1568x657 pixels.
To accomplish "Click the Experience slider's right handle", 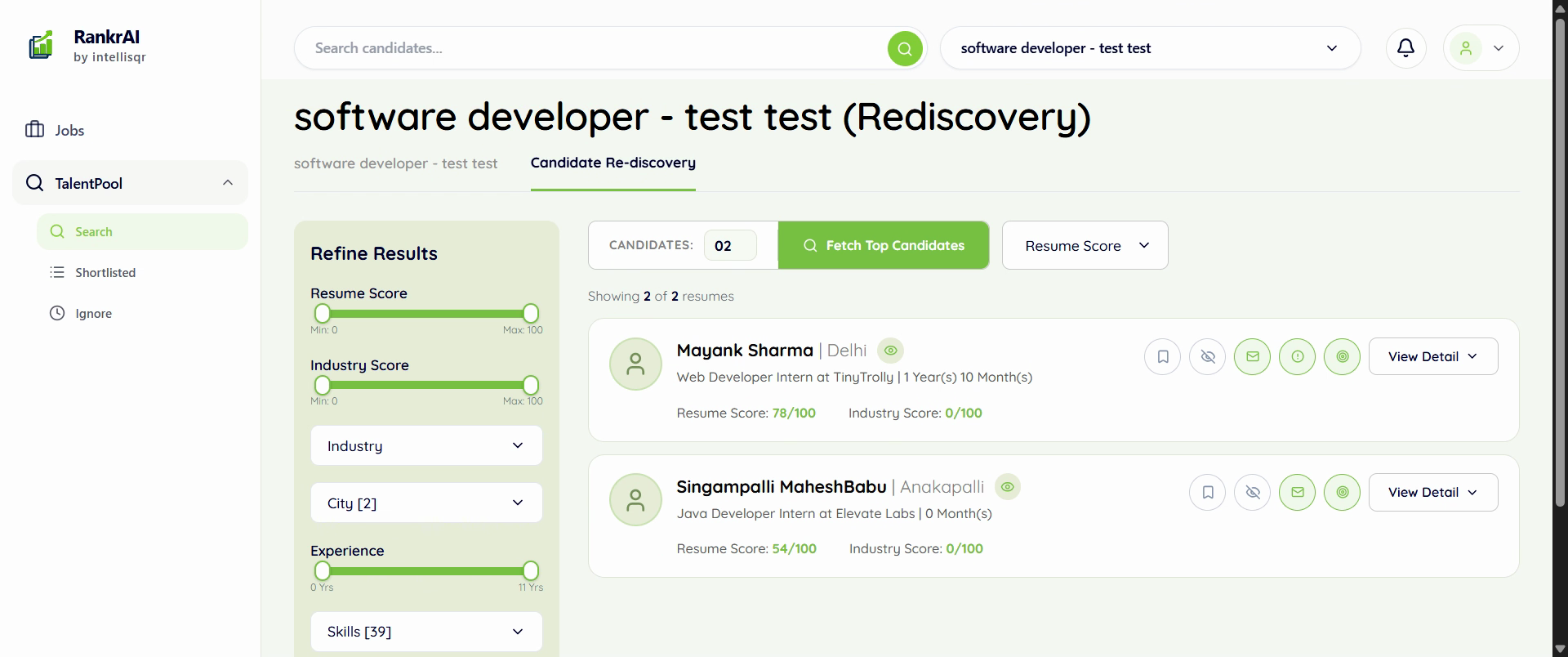I will tap(531, 570).
